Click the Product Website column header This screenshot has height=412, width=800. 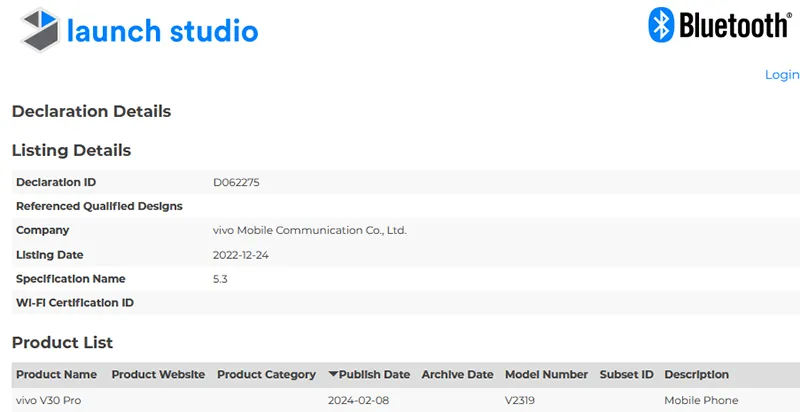tap(158, 374)
